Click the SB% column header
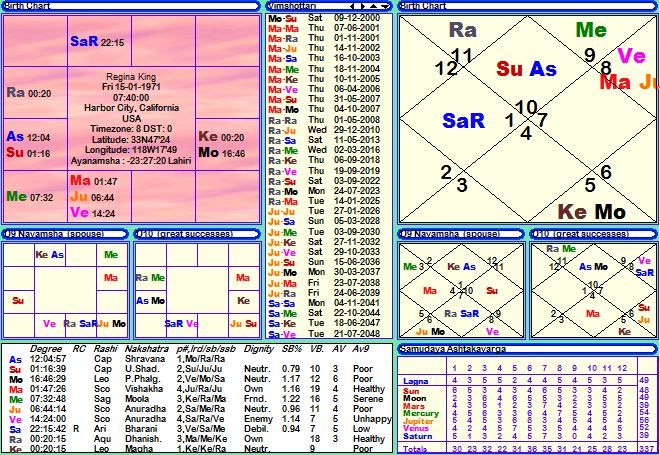This screenshot has height=455, width=660. 293,349
